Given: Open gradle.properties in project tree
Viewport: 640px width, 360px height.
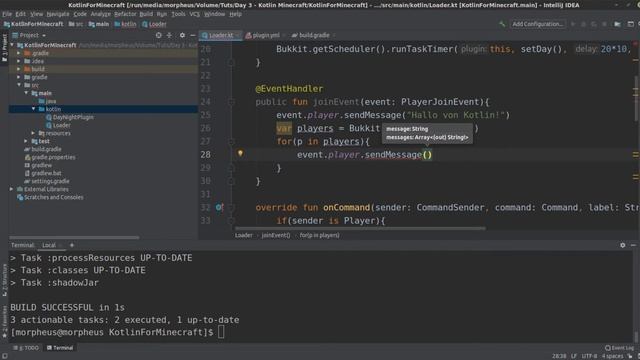Looking at the screenshot, I should (50, 157).
